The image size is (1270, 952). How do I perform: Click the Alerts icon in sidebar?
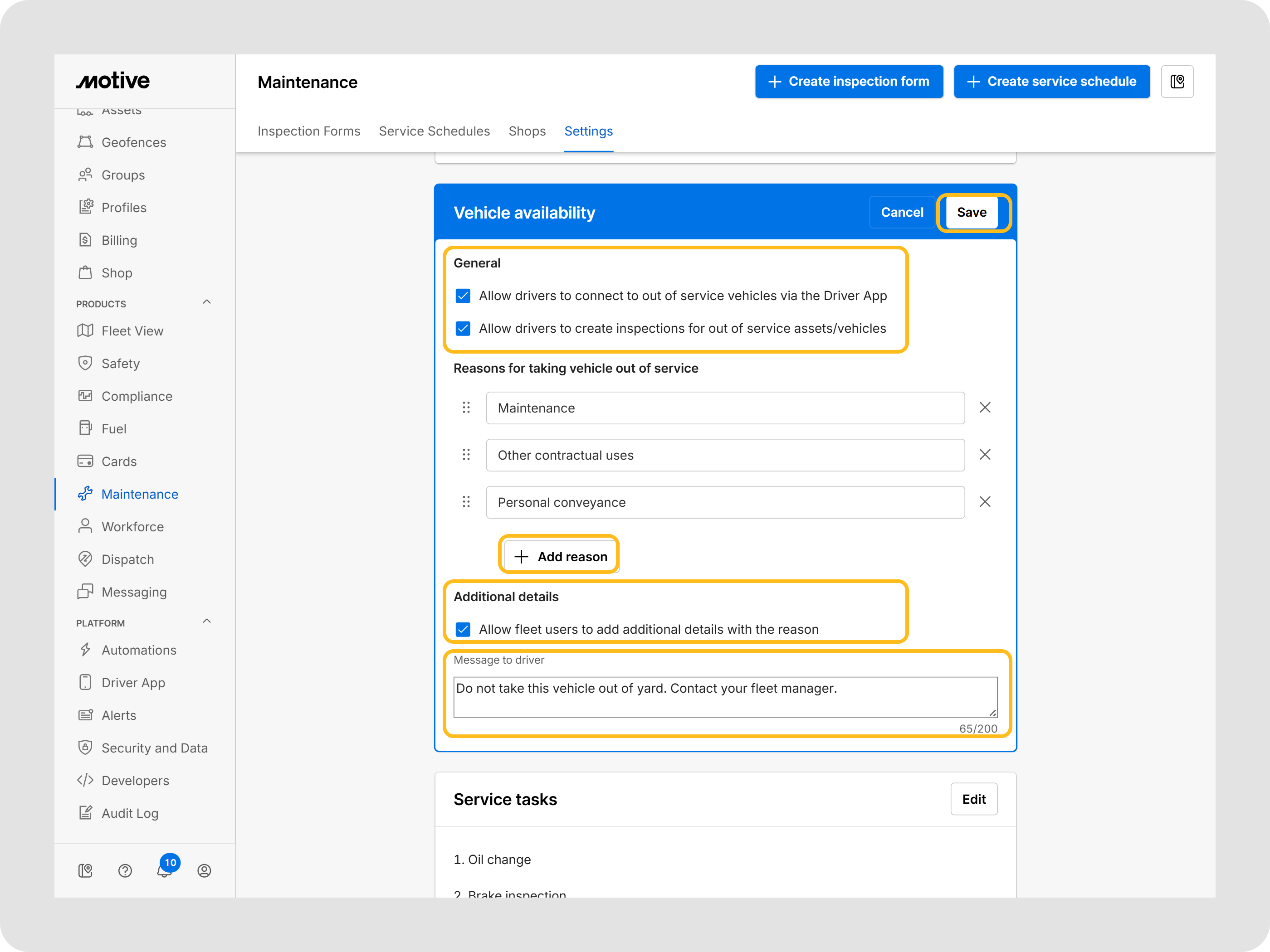85,715
